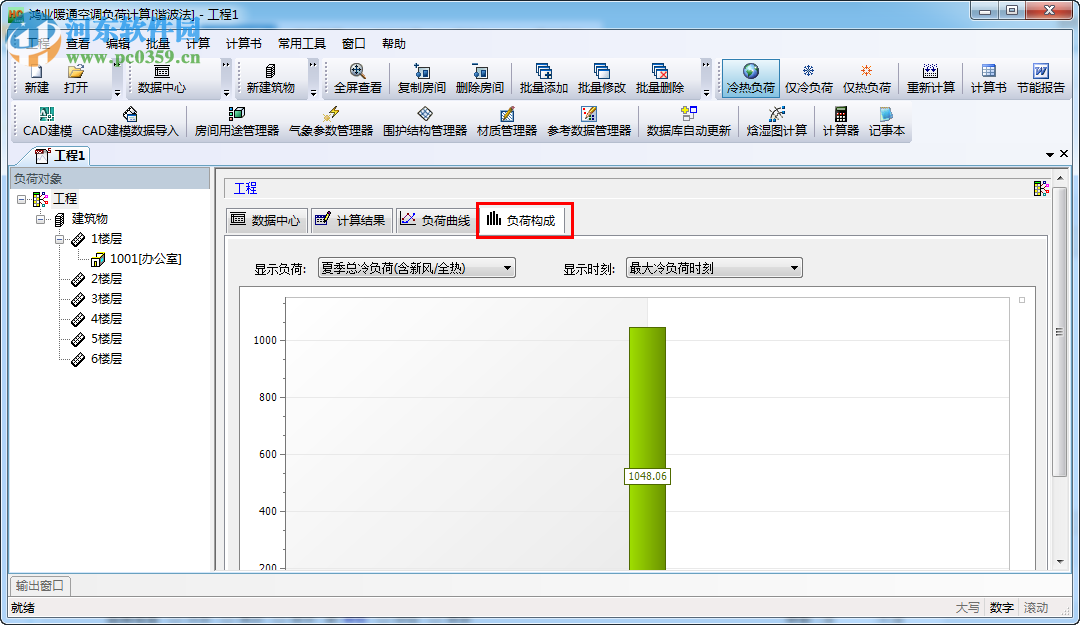Collapse the 1楼层 tree node
This screenshot has width=1080, height=625.
pos(60,239)
